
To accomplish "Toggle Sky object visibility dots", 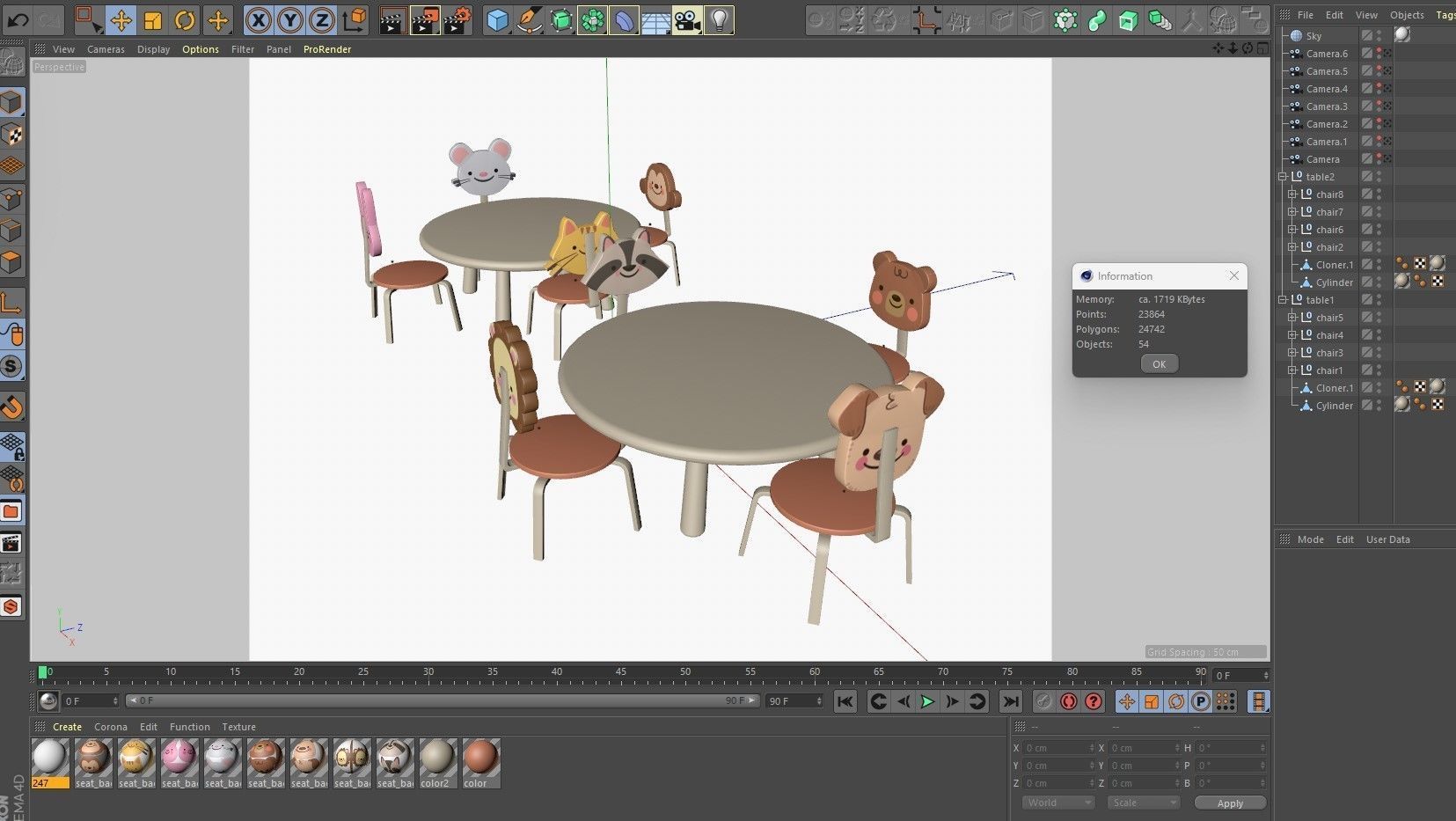I will pos(1379,36).
